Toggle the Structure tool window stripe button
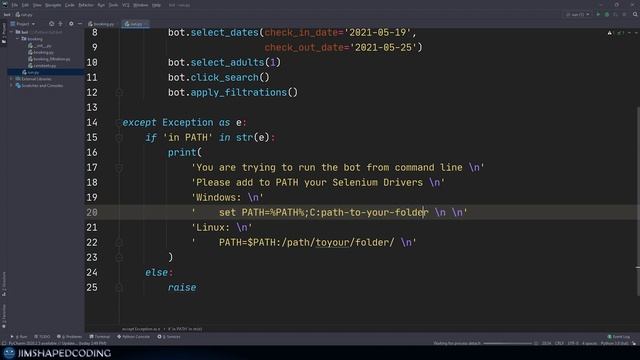This screenshot has height=360, width=640. click(4, 284)
